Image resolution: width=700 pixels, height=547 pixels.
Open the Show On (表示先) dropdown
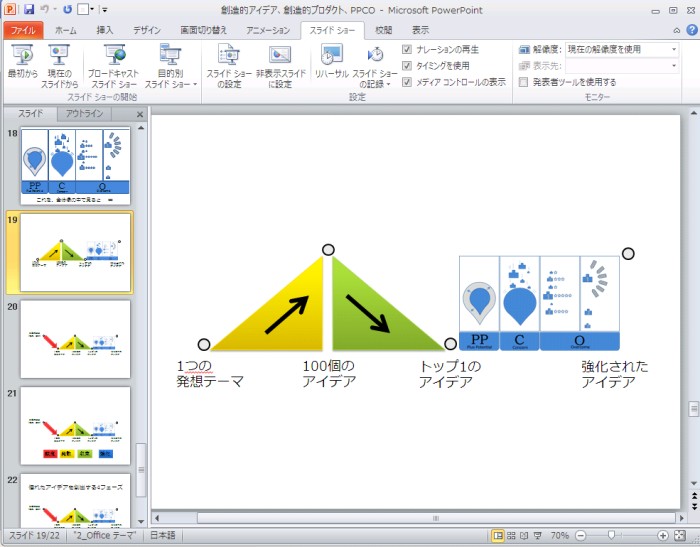pyautogui.click(x=622, y=66)
